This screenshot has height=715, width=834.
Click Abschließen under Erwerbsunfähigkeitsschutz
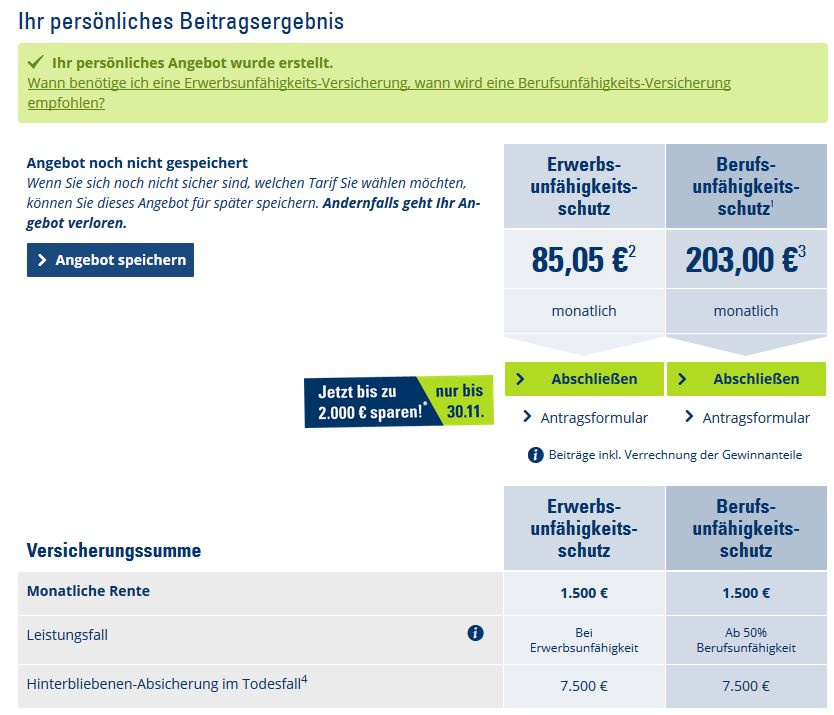(584, 379)
